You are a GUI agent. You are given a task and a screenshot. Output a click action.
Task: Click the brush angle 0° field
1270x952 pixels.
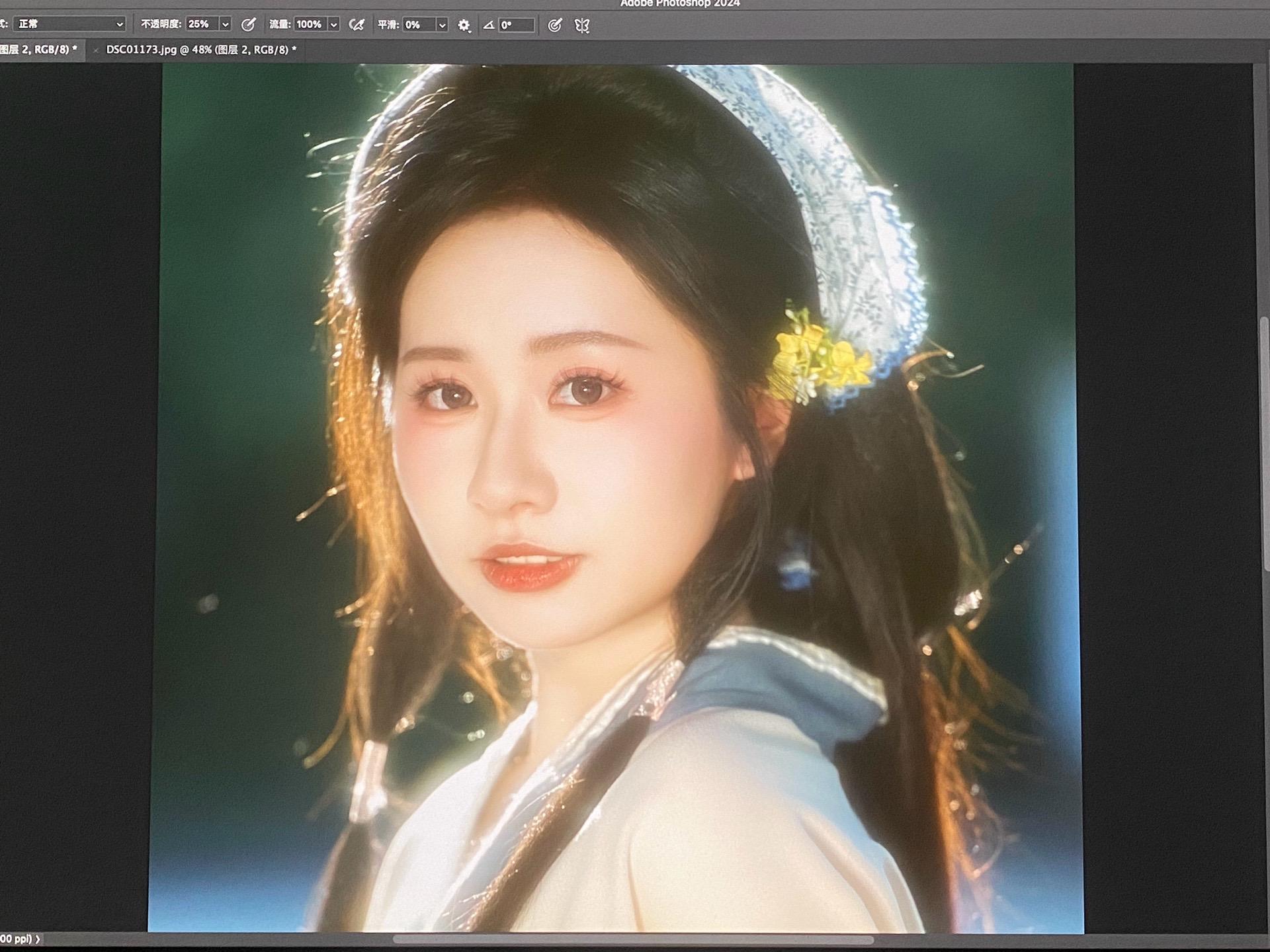tap(516, 25)
